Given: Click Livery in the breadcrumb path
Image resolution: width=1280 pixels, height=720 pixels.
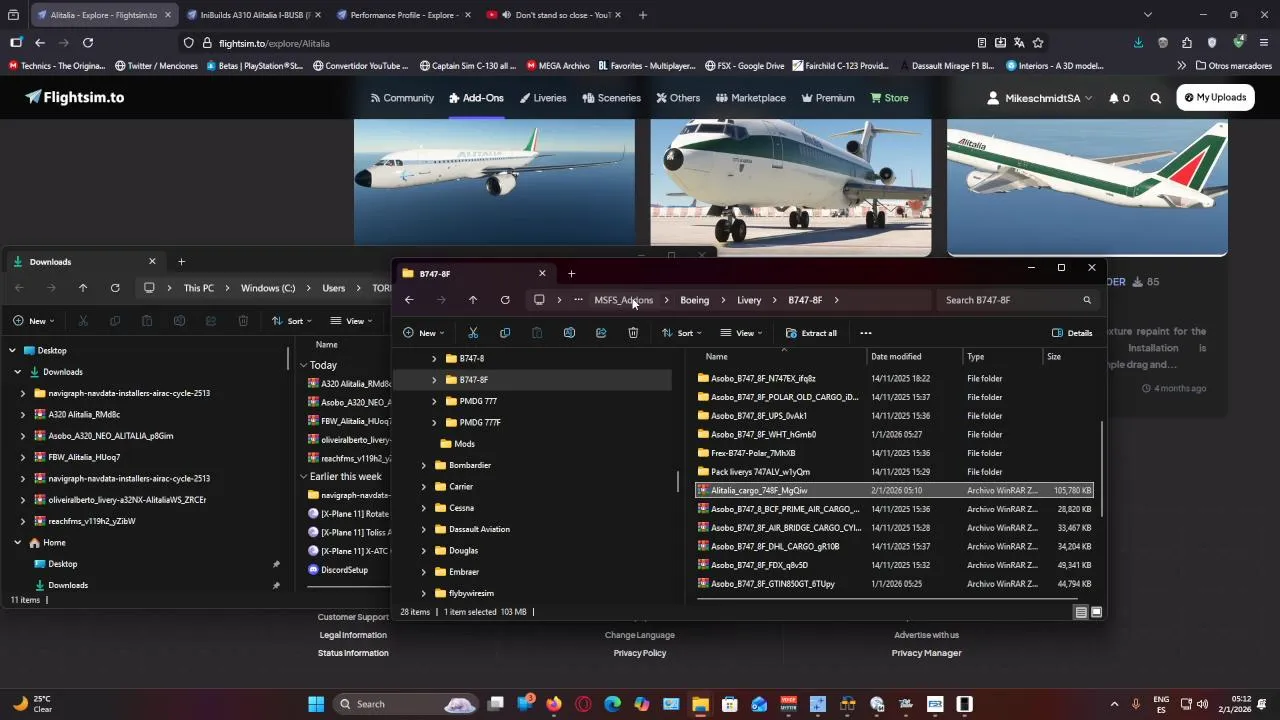Looking at the screenshot, I should 749,300.
